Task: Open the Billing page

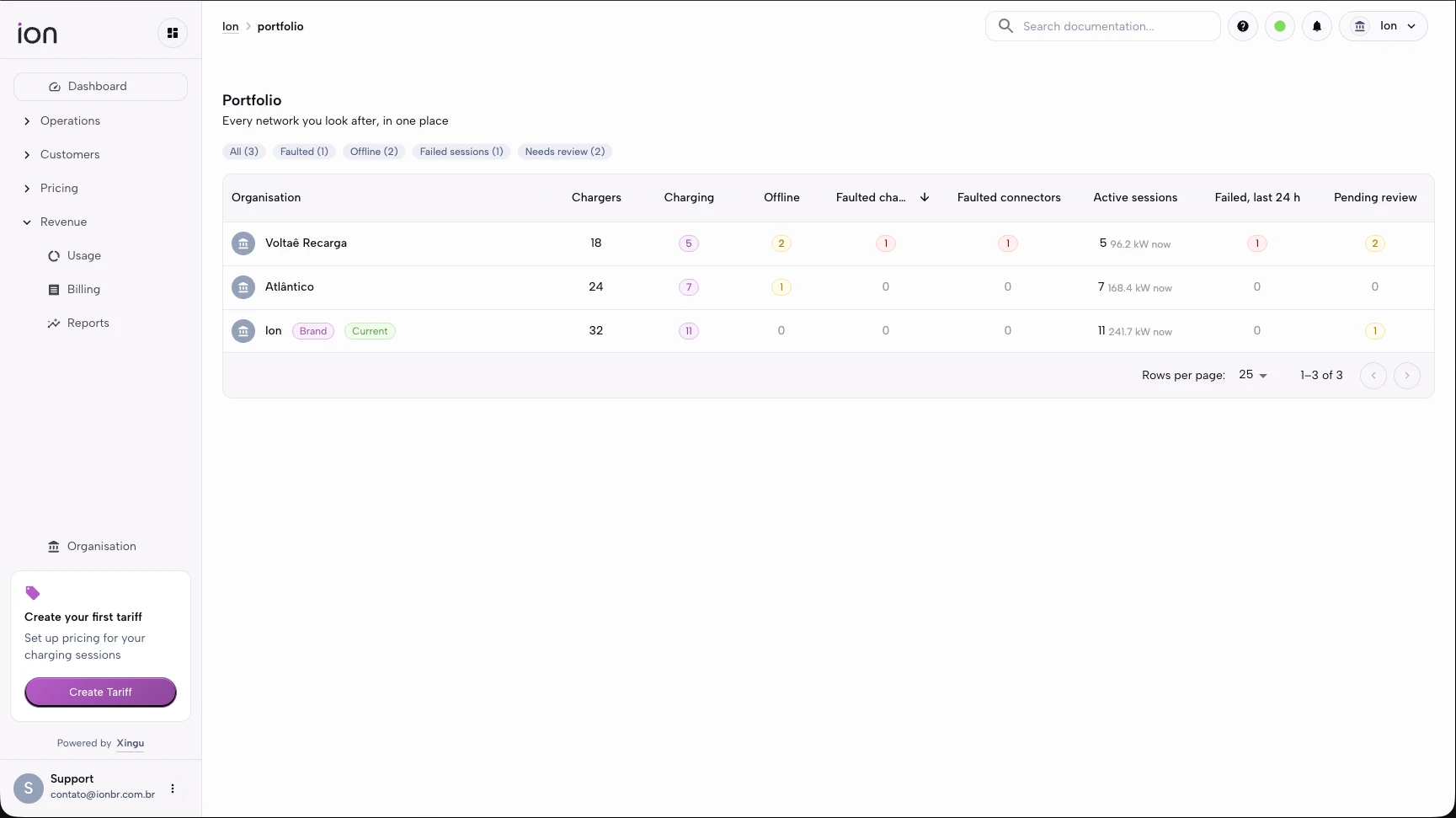Action: [x=84, y=289]
